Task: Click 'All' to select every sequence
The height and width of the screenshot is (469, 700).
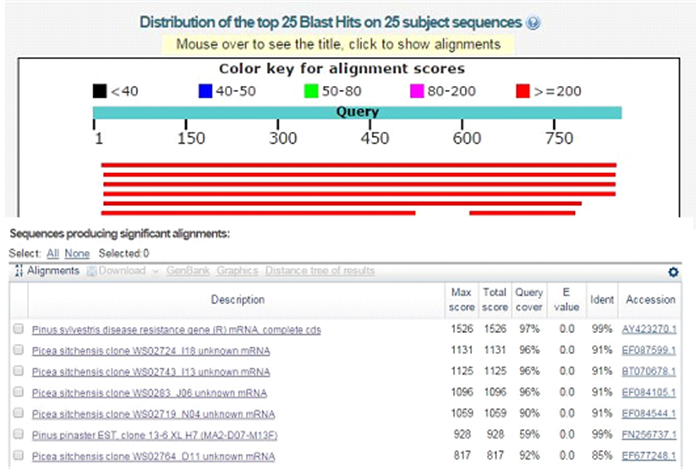Action: tap(53, 254)
